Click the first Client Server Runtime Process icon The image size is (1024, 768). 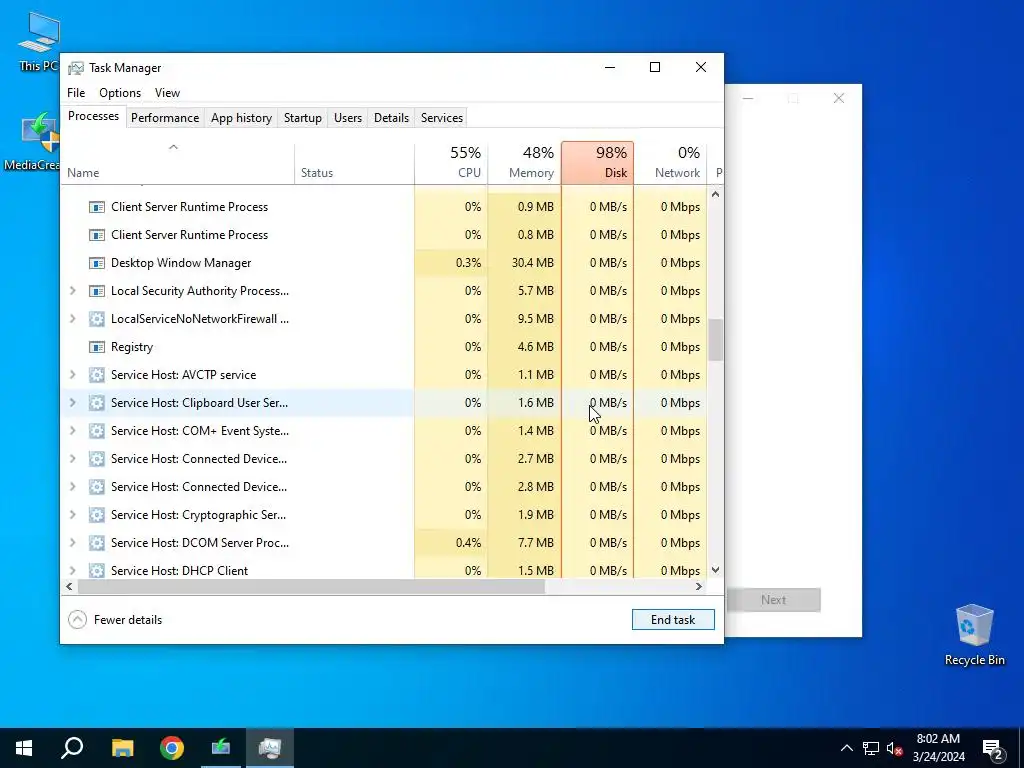pyautogui.click(x=97, y=207)
